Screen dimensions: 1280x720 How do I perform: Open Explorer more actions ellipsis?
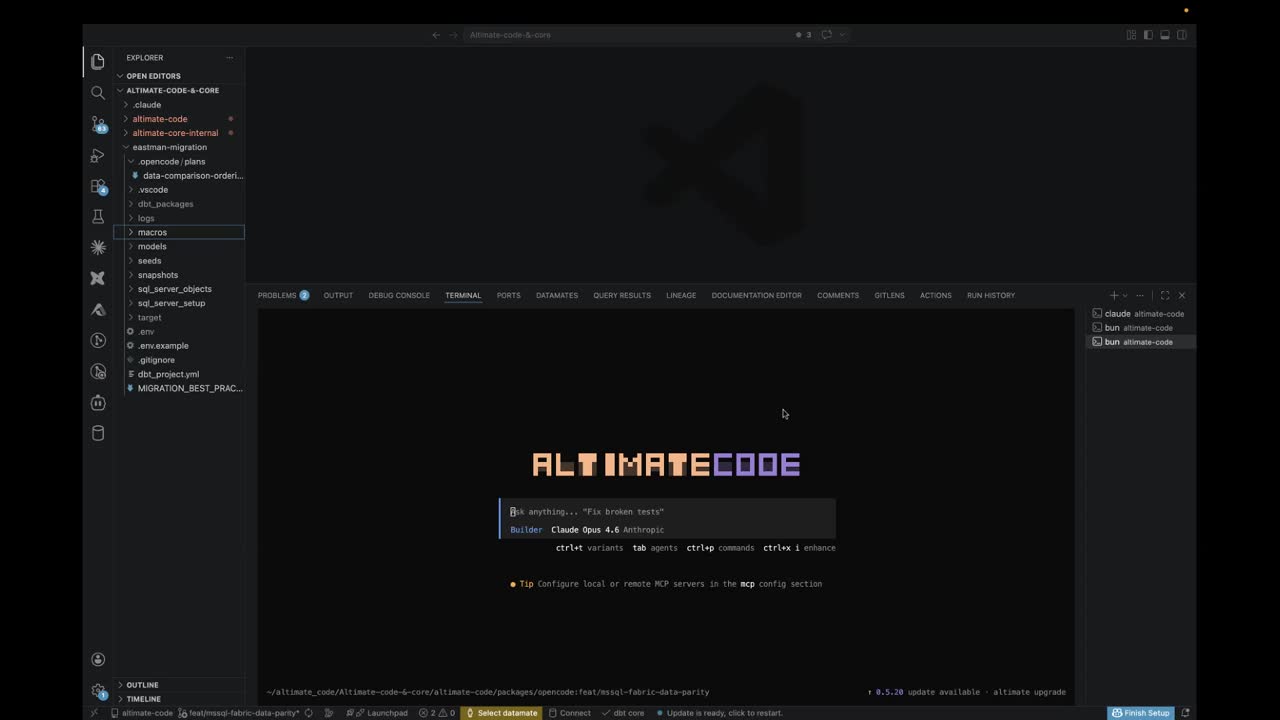[229, 57]
